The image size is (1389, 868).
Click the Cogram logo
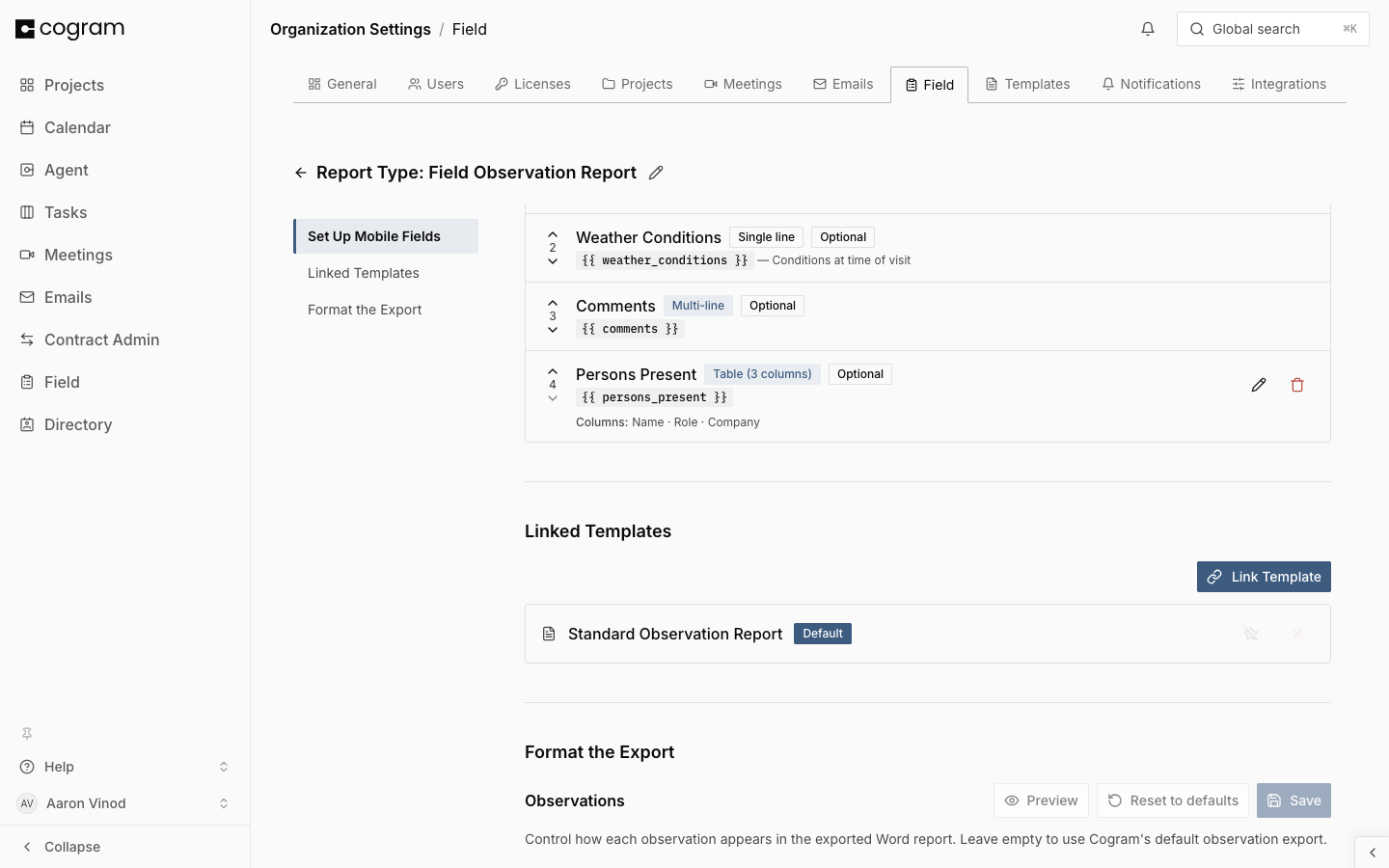[x=70, y=29]
